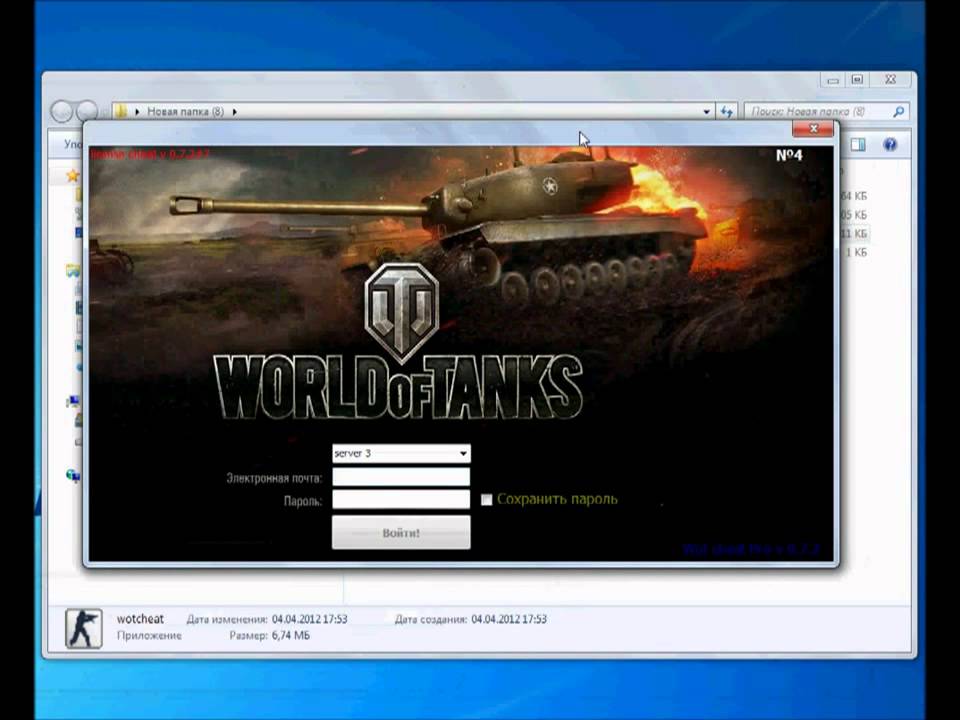Click the Размер: 6,74 МБ value
This screenshot has width=960, height=720.
tap(290, 636)
